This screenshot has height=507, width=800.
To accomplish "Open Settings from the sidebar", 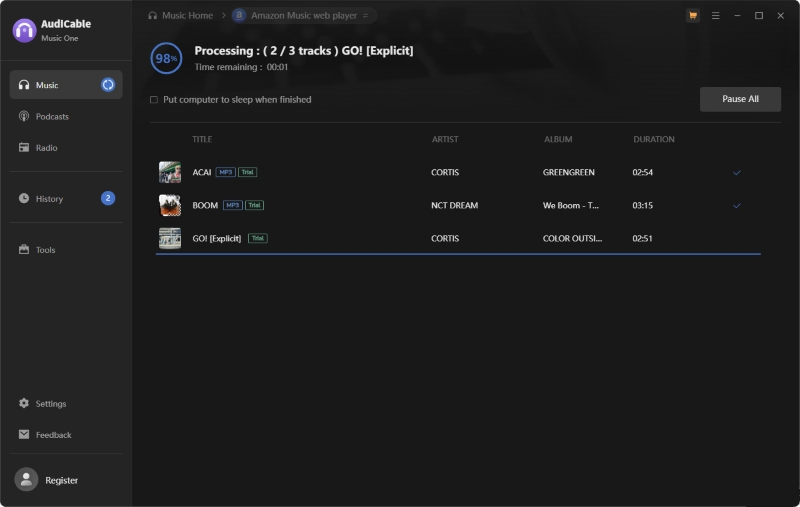I will coord(66,403).
